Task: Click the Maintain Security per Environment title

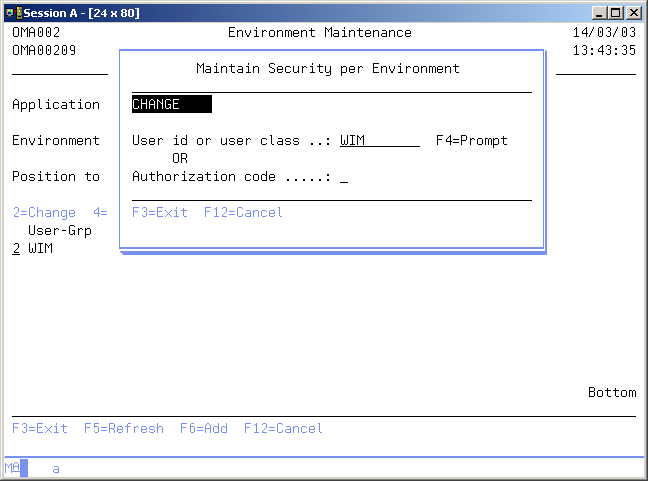Action: pos(328,69)
